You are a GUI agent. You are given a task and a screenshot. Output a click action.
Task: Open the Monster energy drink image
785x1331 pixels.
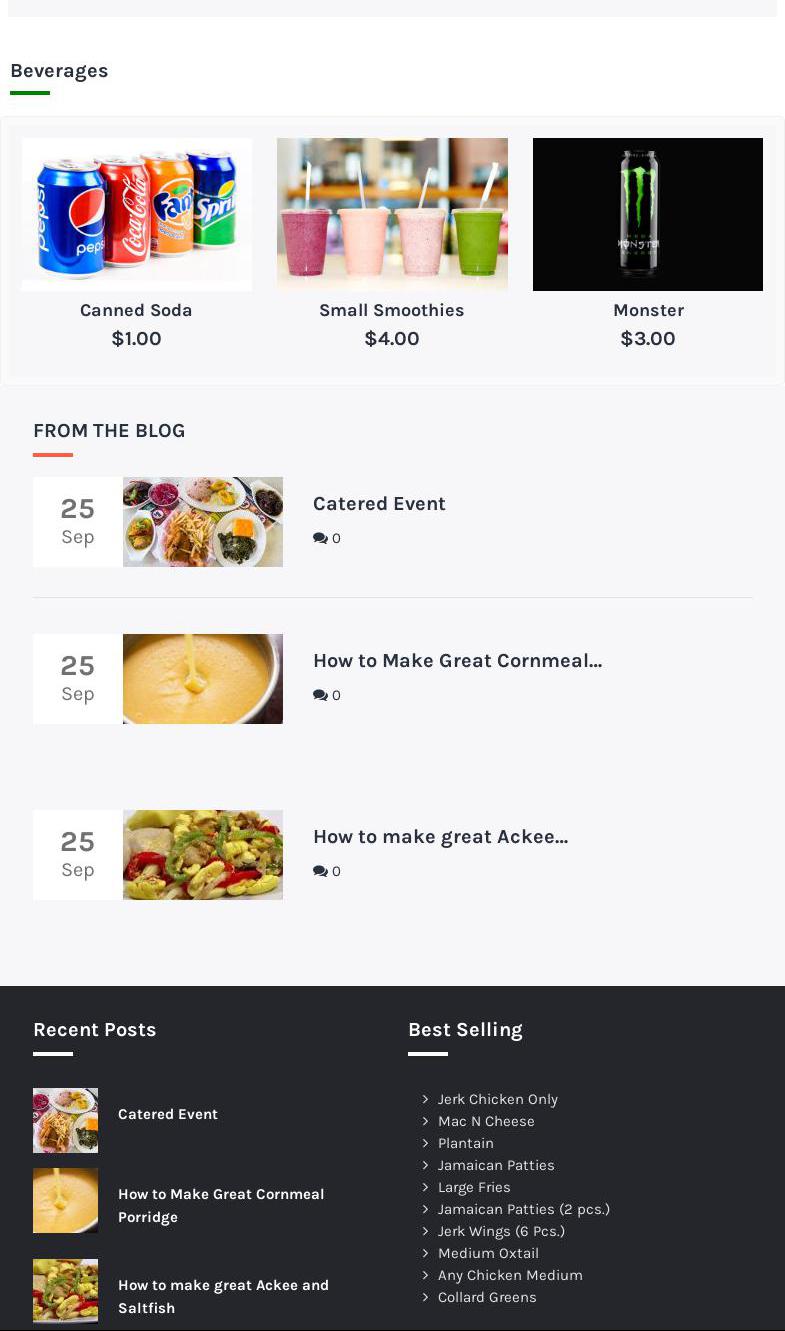point(648,214)
